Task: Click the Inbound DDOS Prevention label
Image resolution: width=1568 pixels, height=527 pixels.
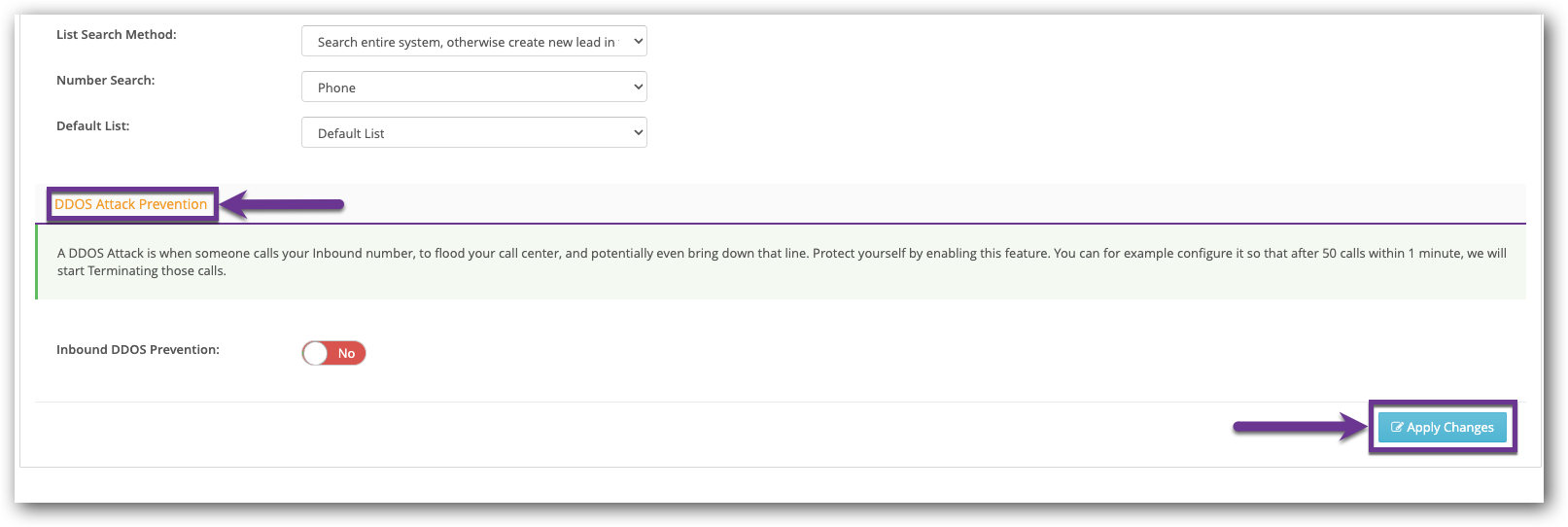Action: 138,349
